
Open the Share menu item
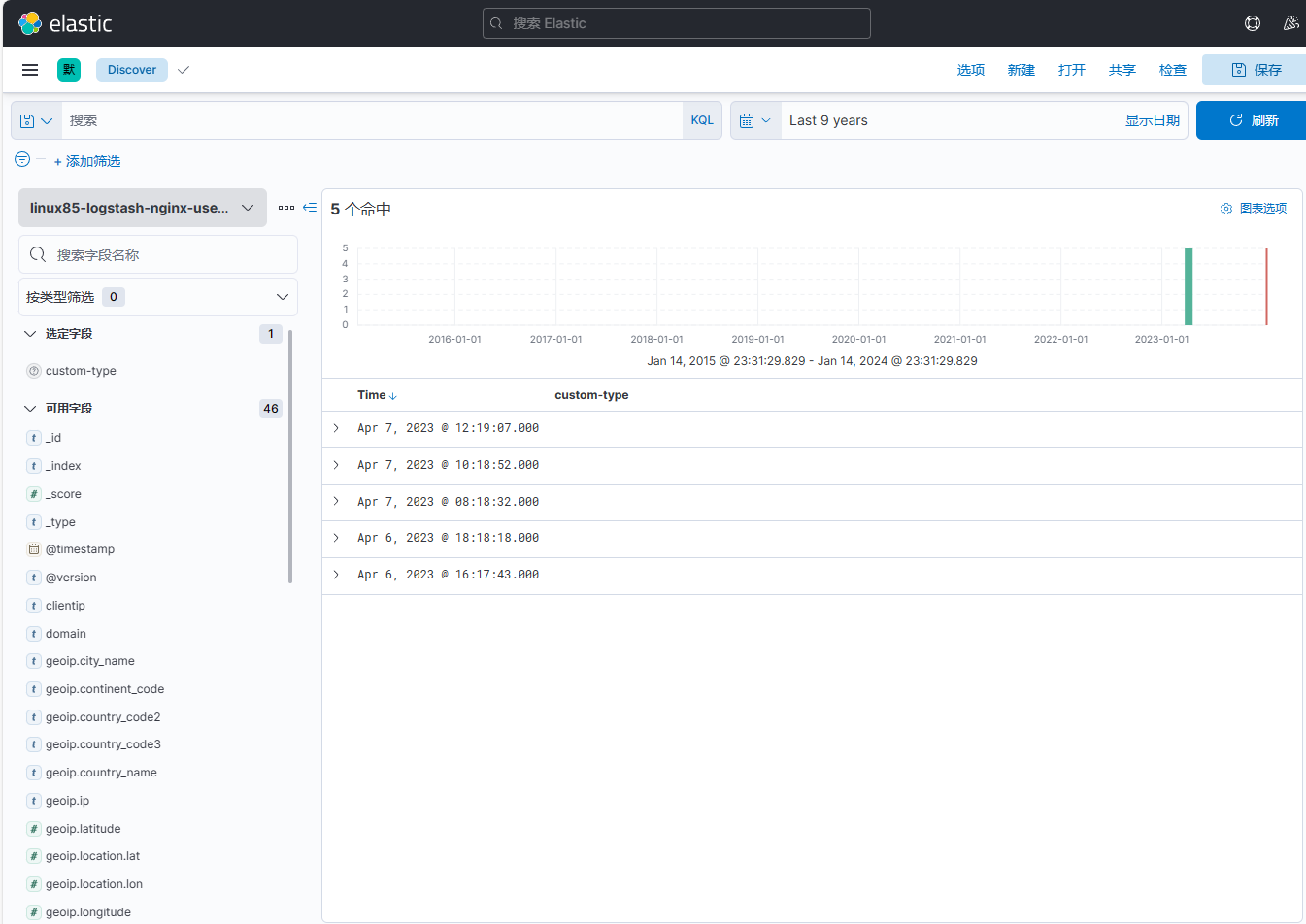(1122, 70)
